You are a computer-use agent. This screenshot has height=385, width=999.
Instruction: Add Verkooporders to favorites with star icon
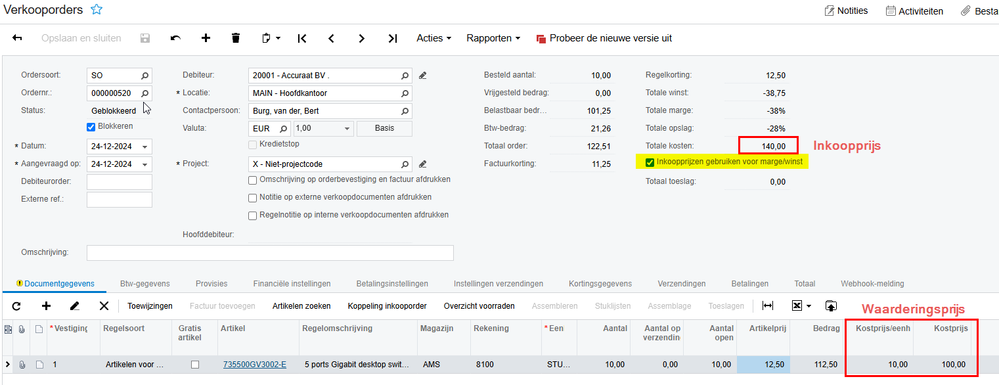point(96,10)
